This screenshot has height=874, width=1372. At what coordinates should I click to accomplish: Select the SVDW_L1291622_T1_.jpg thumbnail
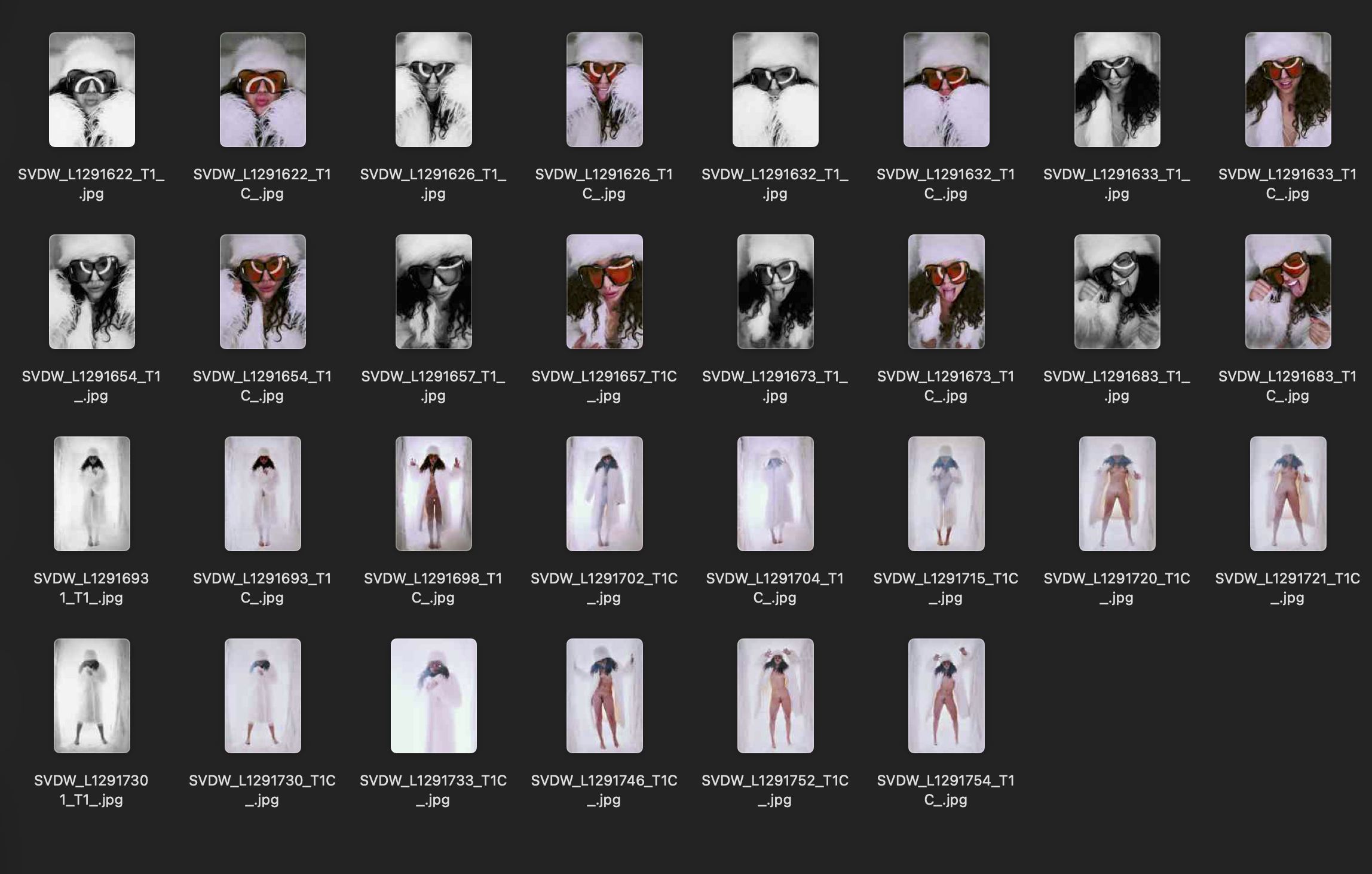pos(91,90)
